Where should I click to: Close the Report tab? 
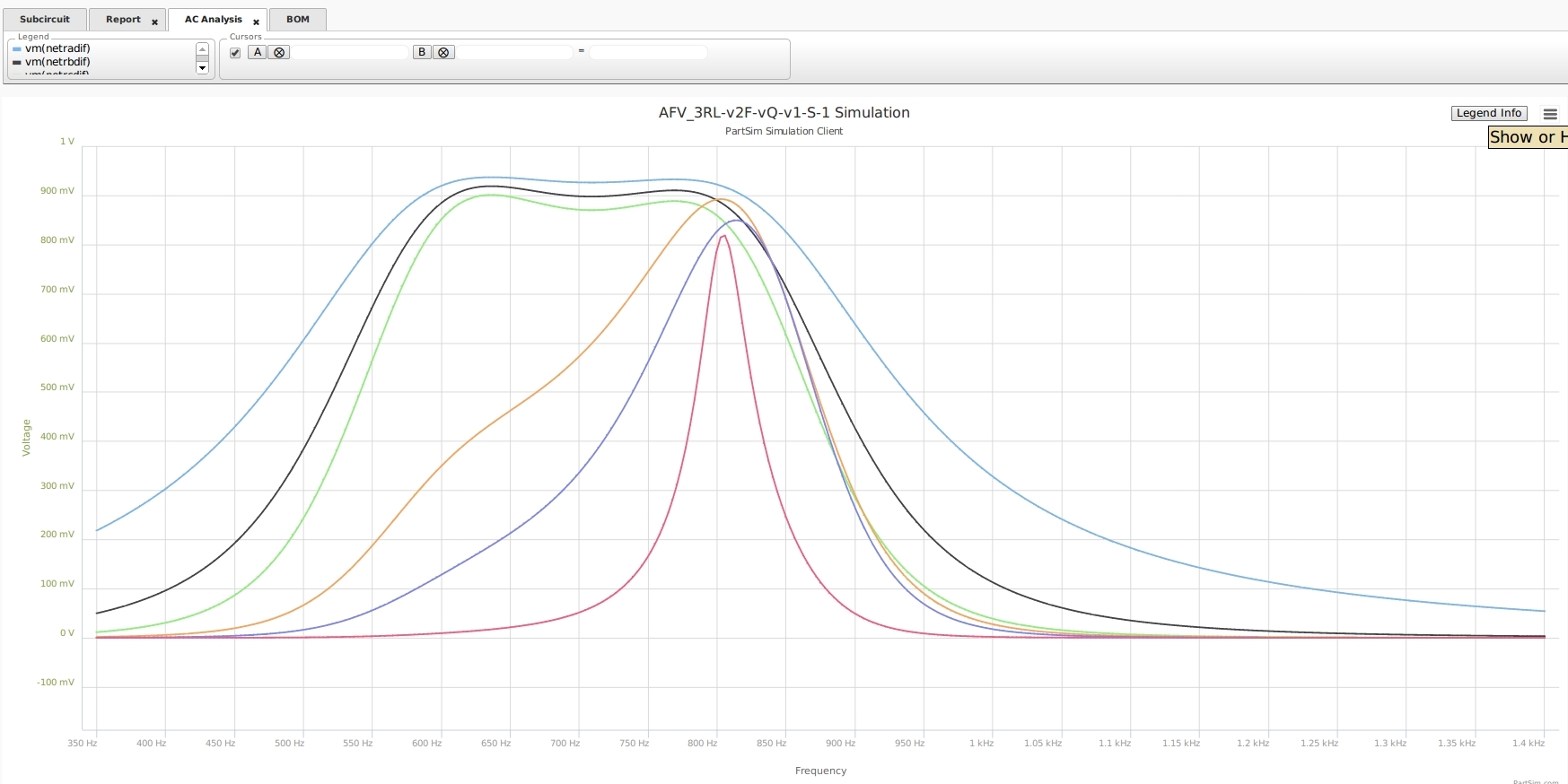click(x=154, y=22)
